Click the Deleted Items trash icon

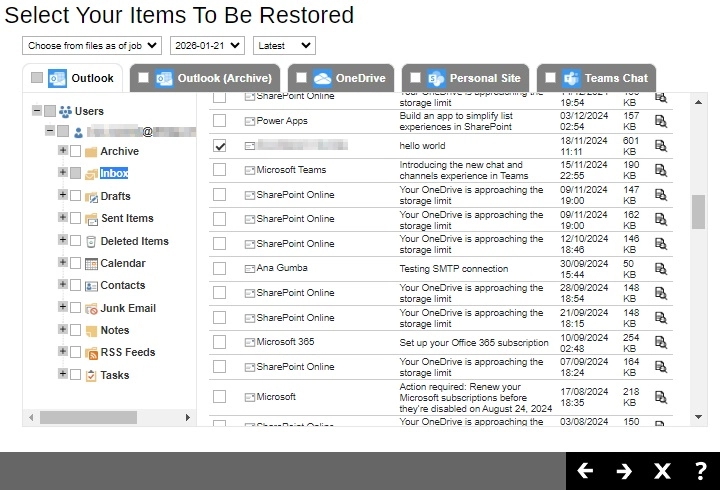[91, 242]
